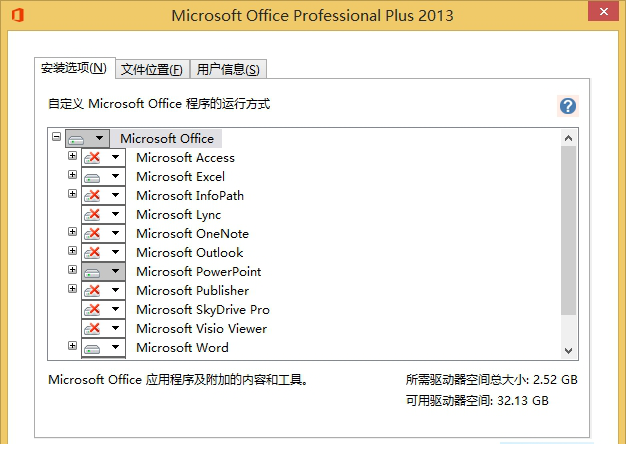Open install-state dropdown for Microsoft Lync

(x=103, y=214)
